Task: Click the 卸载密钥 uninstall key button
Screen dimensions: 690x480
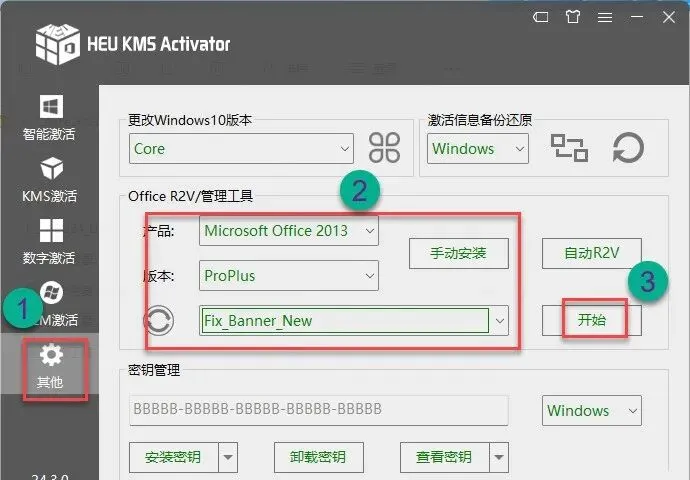Action: coord(319,457)
